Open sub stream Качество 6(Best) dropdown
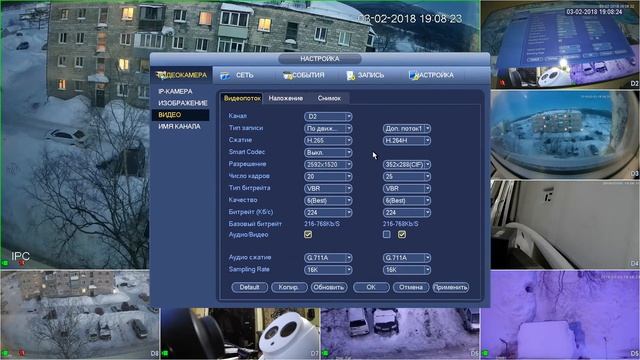 pyautogui.click(x=407, y=201)
